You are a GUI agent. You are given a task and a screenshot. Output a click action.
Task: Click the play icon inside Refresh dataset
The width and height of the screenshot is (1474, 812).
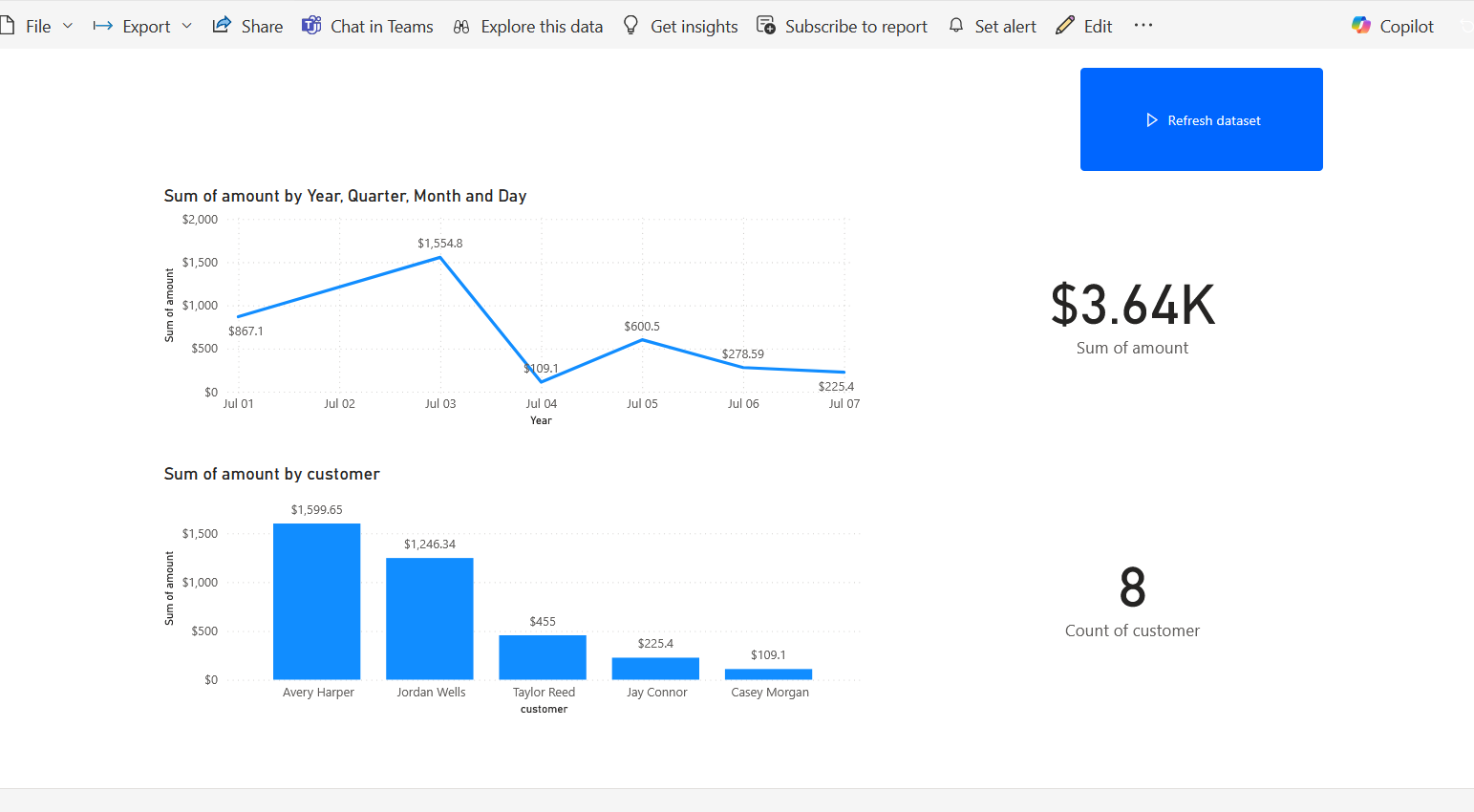pos(1151,119)
